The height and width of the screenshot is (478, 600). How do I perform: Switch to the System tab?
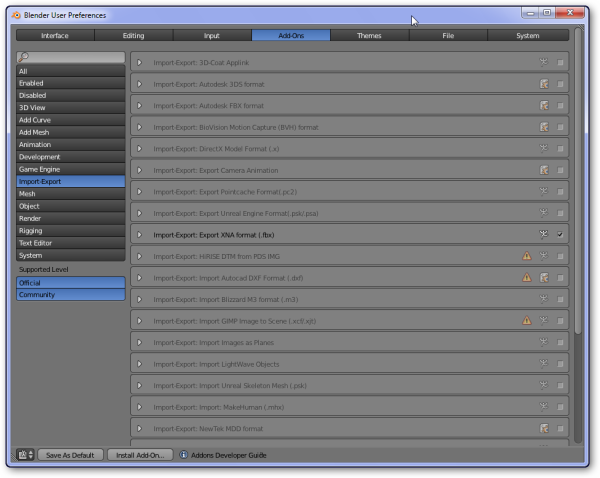tap(528, 35)
